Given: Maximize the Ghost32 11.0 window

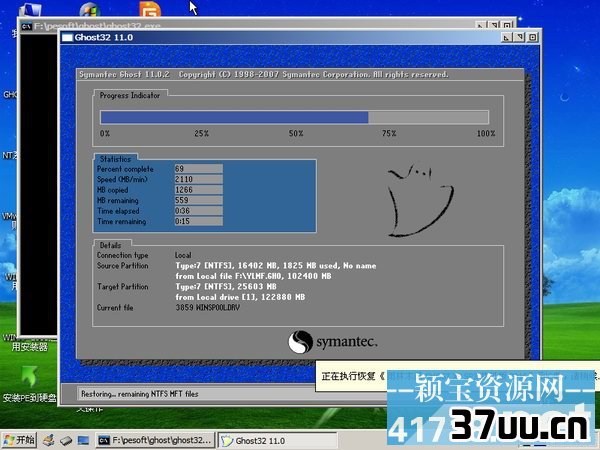Looking at the screenshot, I should pos(520,37).
